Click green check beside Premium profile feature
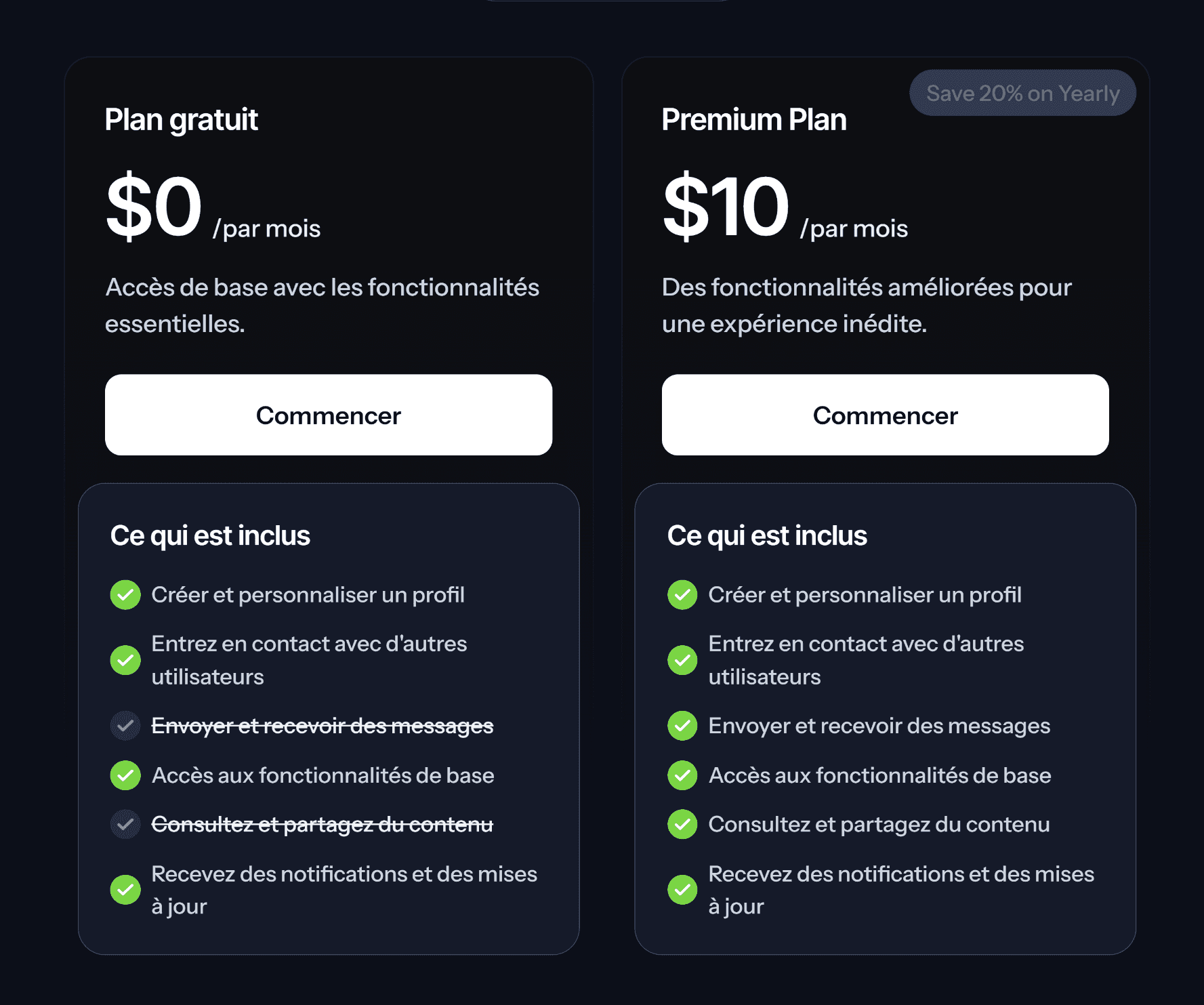The width and height of the screenshot is (1204, 1005). tap(682, 595)
